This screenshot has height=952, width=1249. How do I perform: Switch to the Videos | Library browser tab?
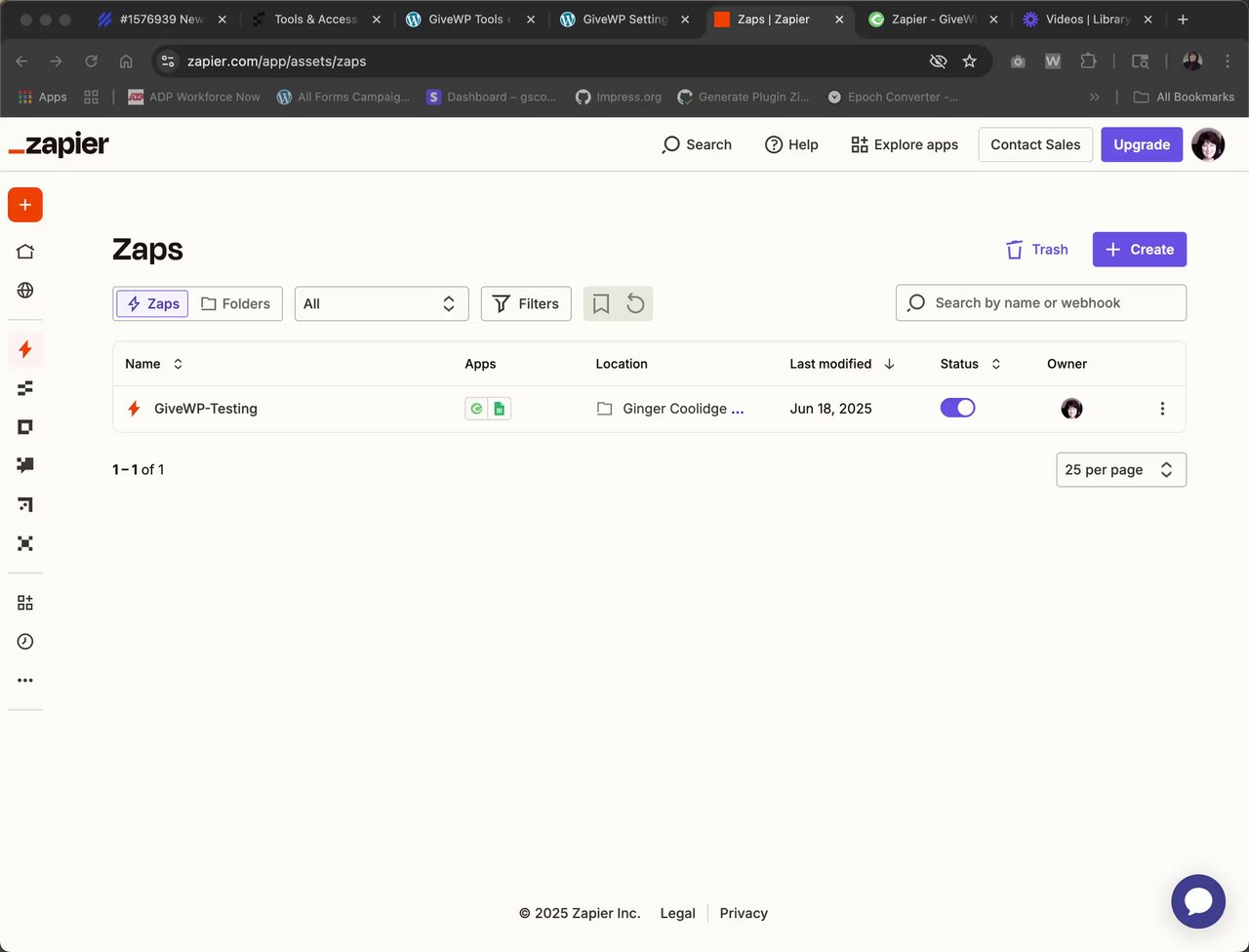pos(1086,20)
